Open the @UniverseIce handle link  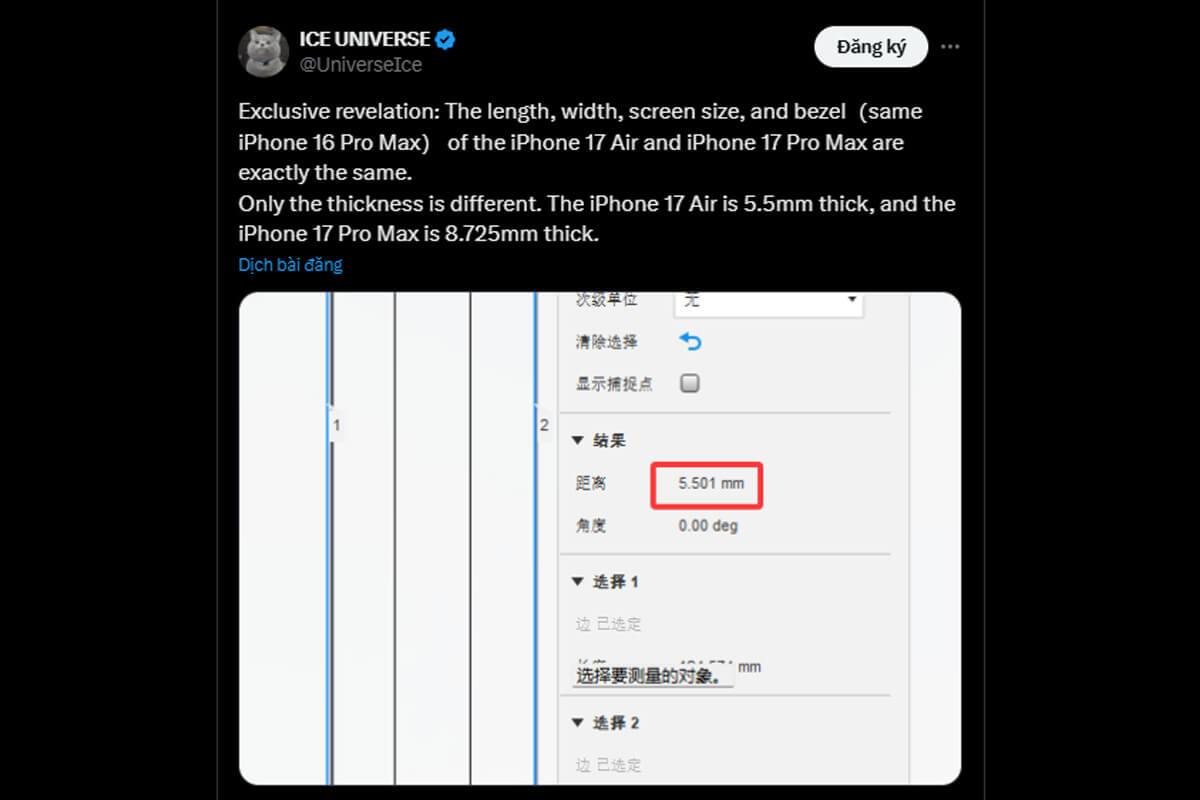(361, 65)
